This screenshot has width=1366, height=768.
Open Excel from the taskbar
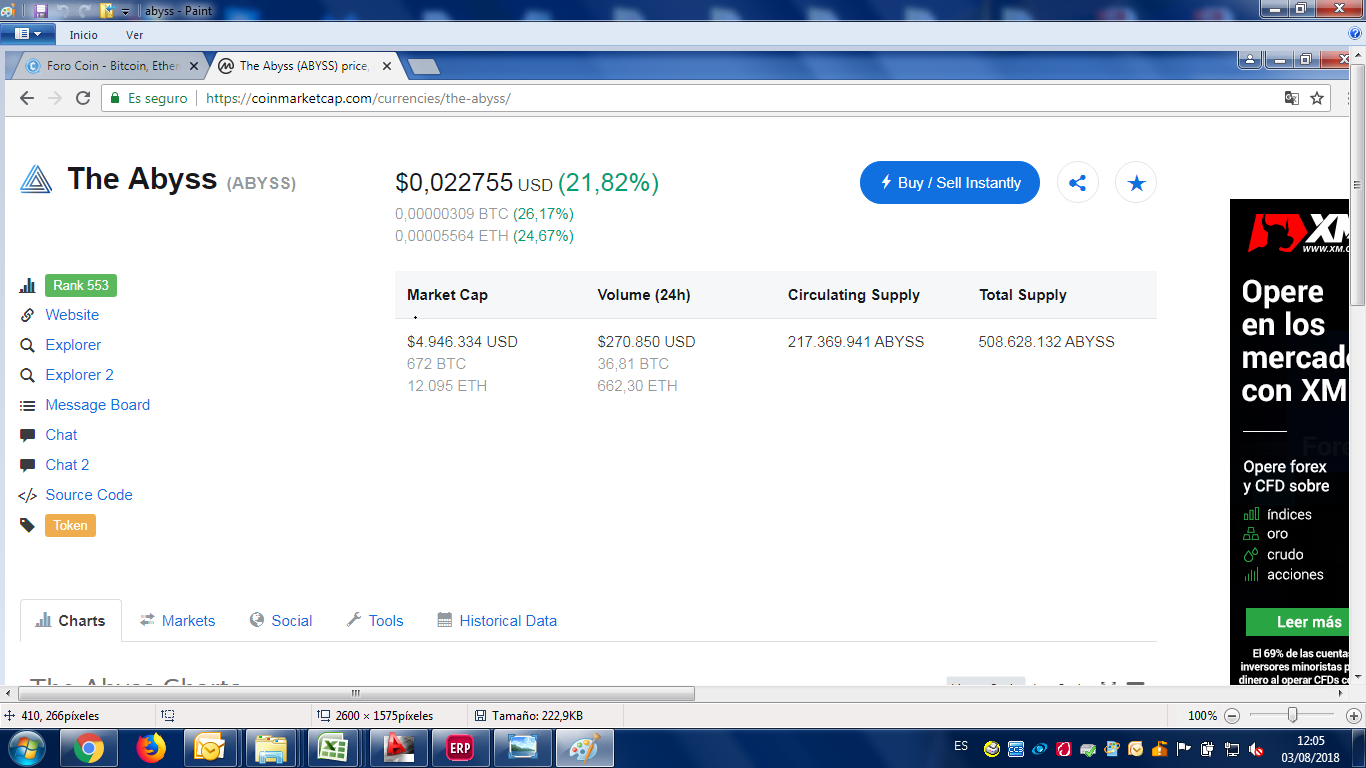[334, 748]
